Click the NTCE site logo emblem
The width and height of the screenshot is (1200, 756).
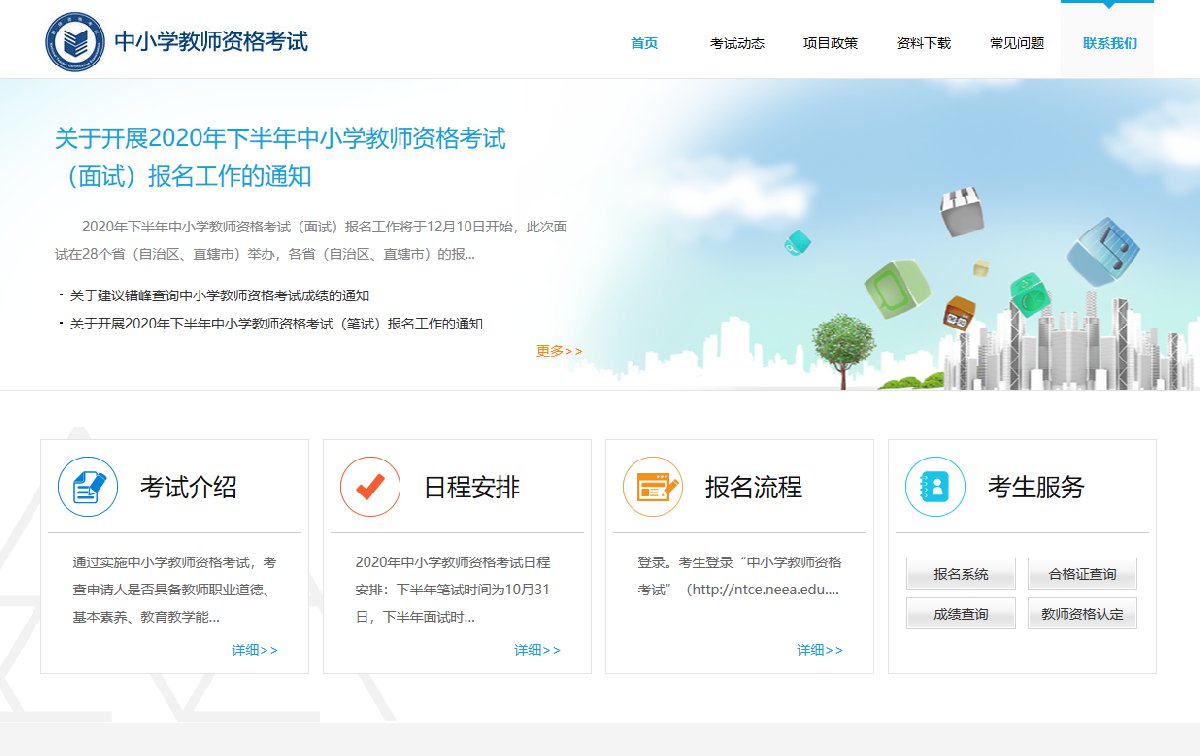(x=74, y=42)
